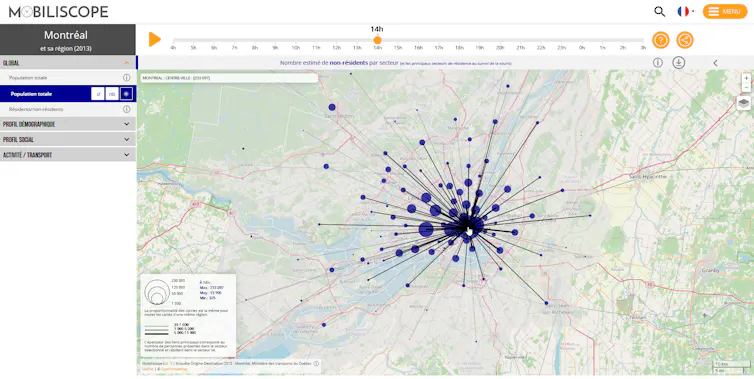Expand Profil démographique section
The width and height of the screenshot is (754, 379).
(x=68, y=124)
